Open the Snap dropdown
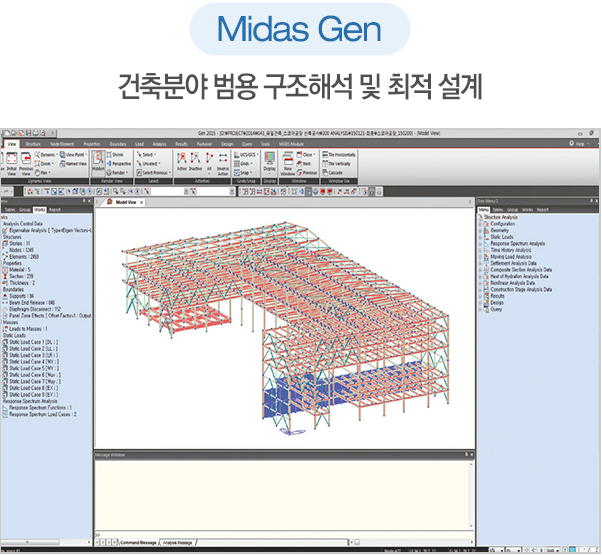This screenshot has height=556, width=602. point(243,173)
